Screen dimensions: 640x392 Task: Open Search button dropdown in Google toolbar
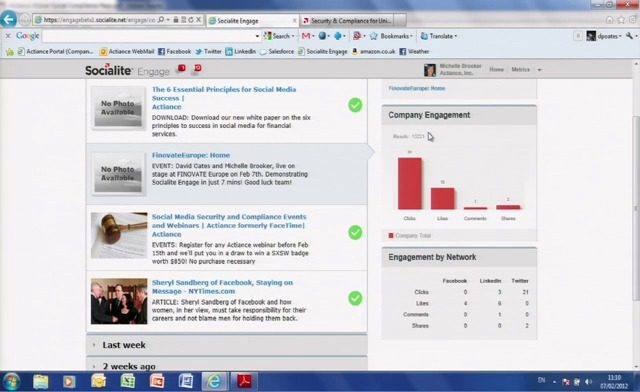[x=293, y=36]
